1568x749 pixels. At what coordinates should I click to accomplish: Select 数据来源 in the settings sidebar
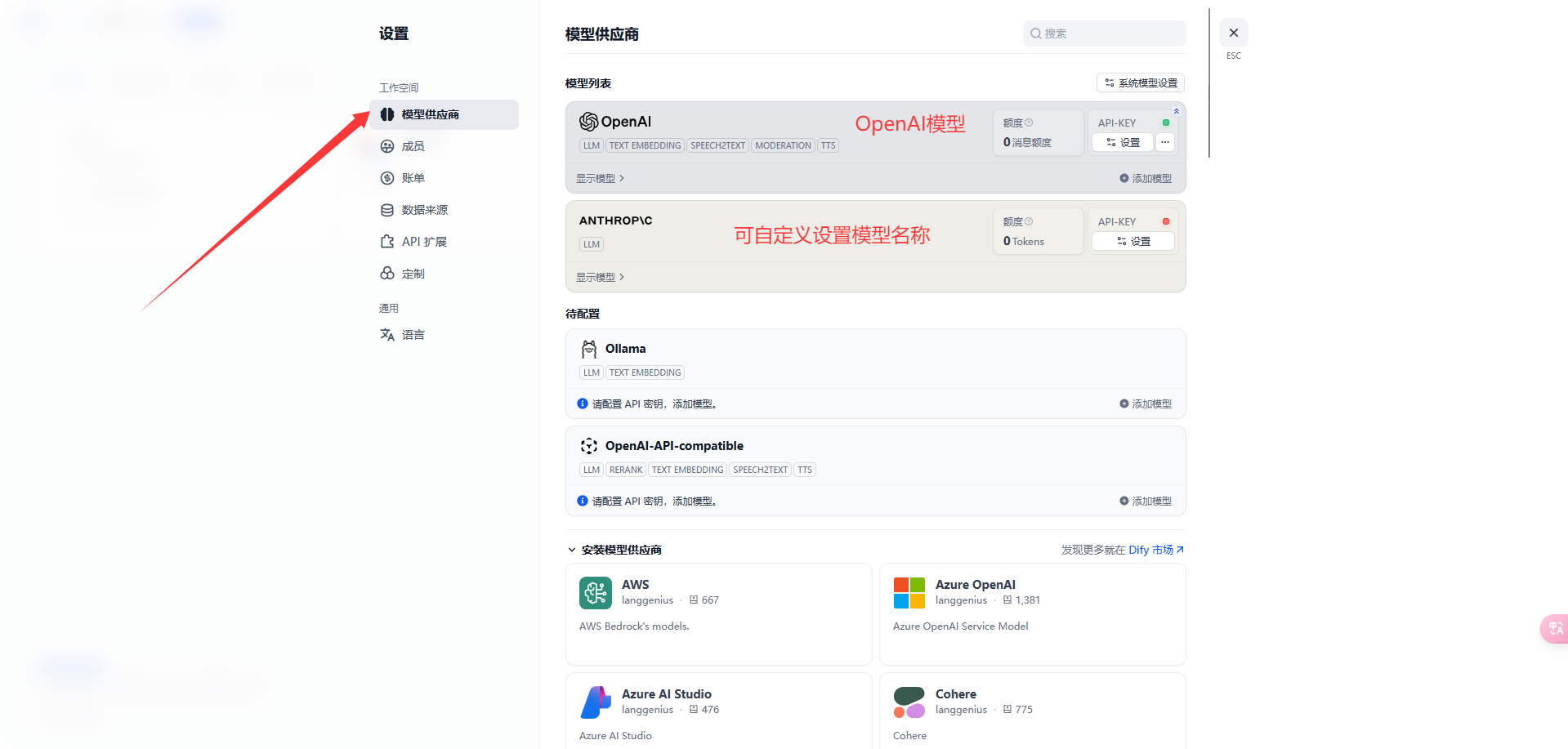coord(424,210)
